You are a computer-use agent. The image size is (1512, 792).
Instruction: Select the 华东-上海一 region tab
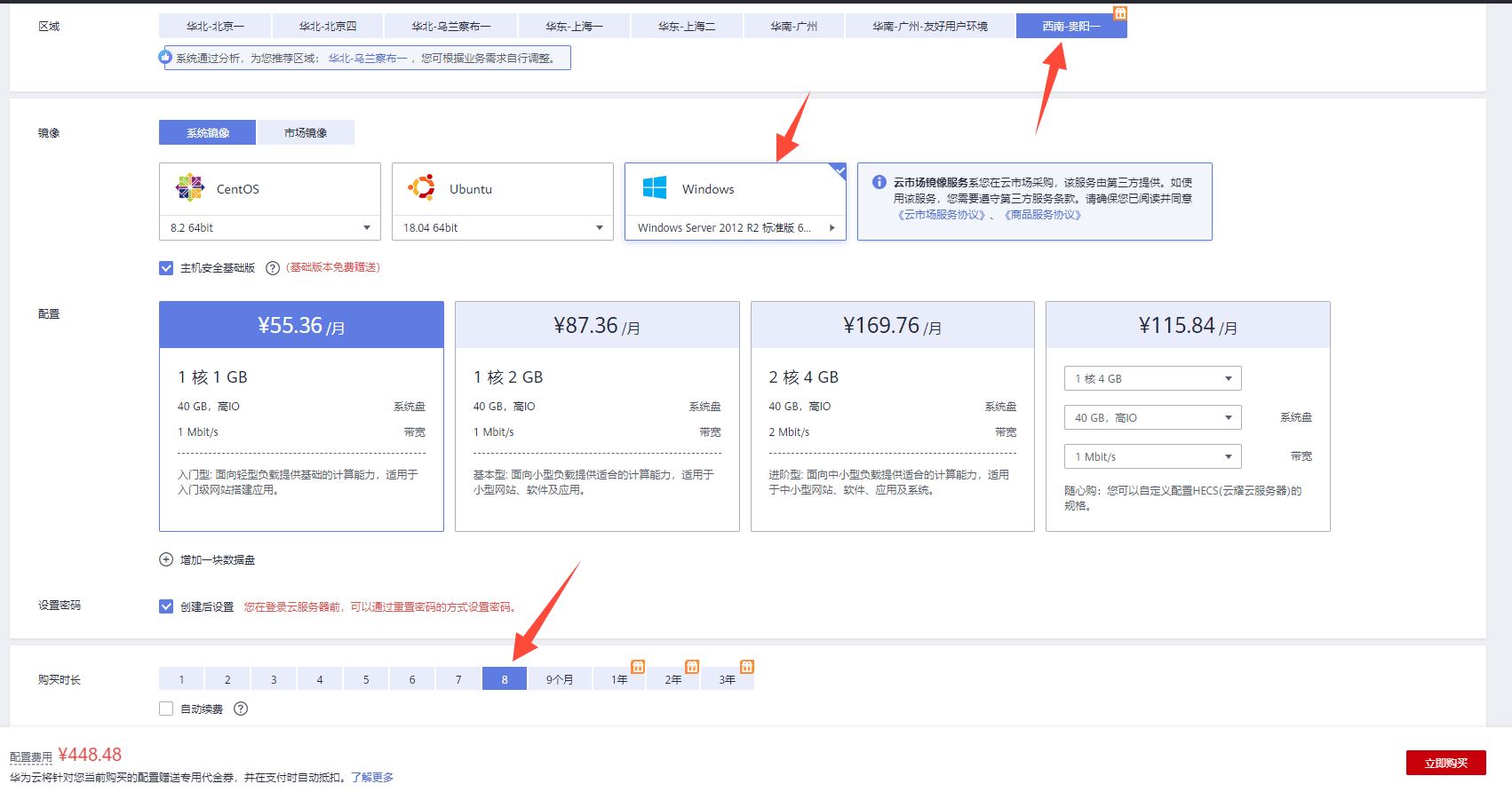click(574, 26)
